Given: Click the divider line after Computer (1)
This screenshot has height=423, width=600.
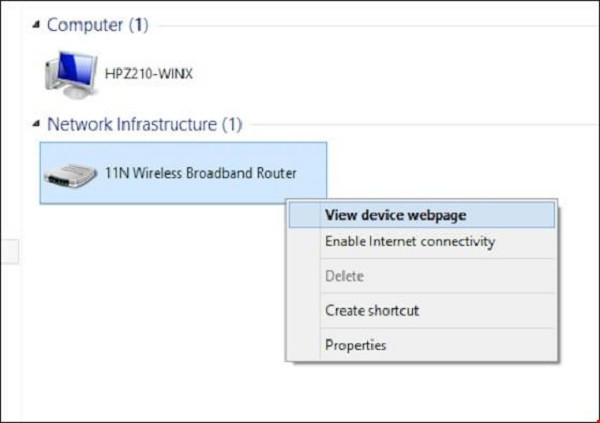Looking at the screenshot, I should (x=370, y=25).
